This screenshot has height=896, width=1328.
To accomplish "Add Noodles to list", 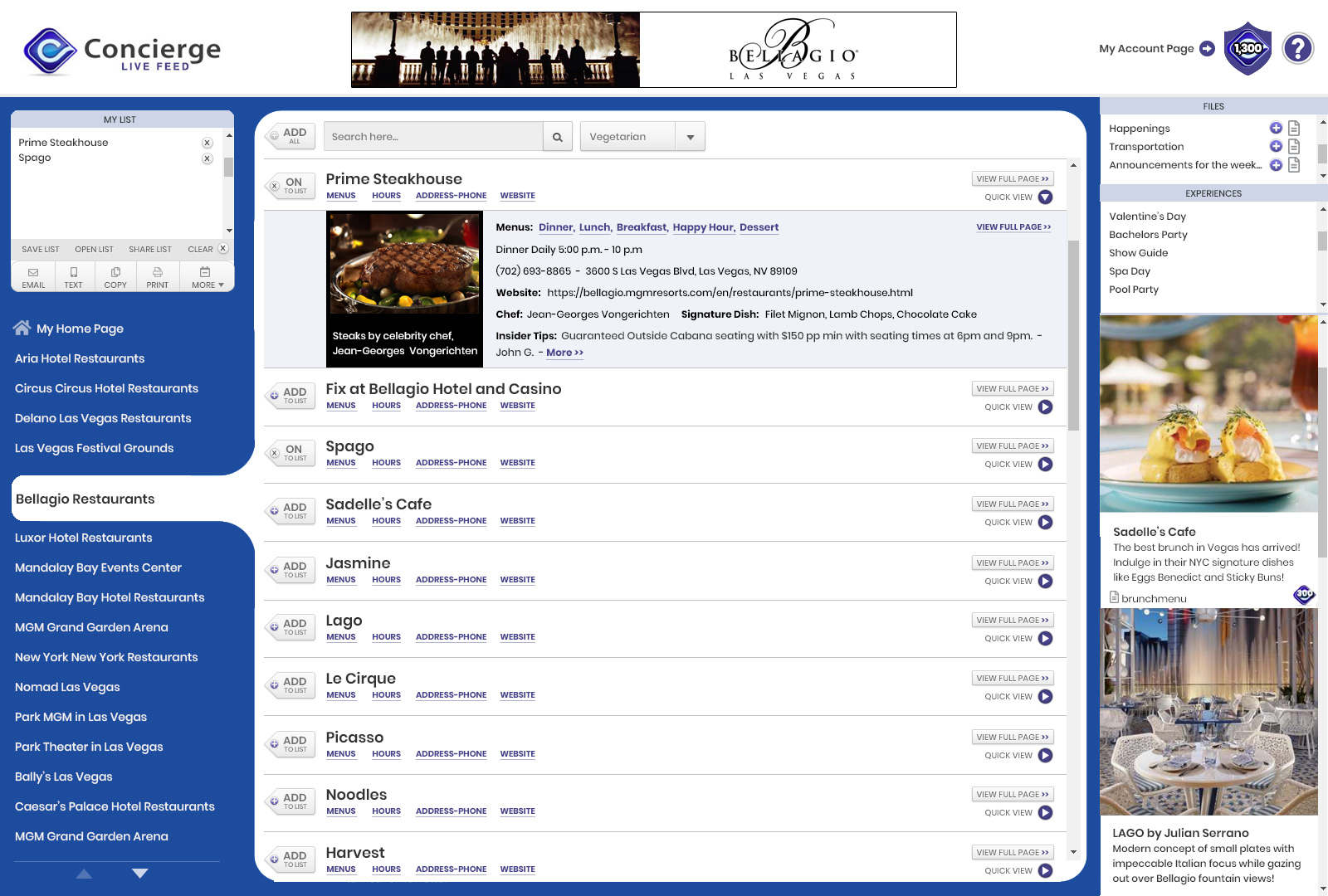I will [x=290, y=801].
